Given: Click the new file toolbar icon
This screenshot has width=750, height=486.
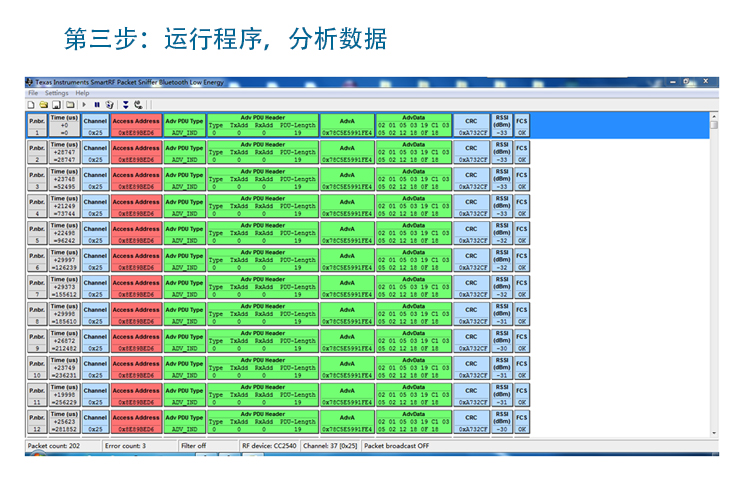Looking at the screenshot, I should pos(31,105).
